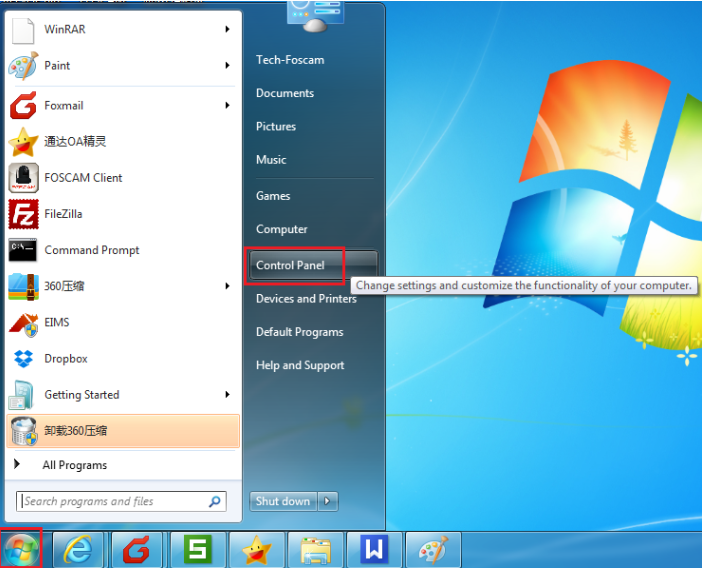This screenshot has width=702, height=569.
Task: Select the "Dropbox" program label
Action: (x=66, y=359)
